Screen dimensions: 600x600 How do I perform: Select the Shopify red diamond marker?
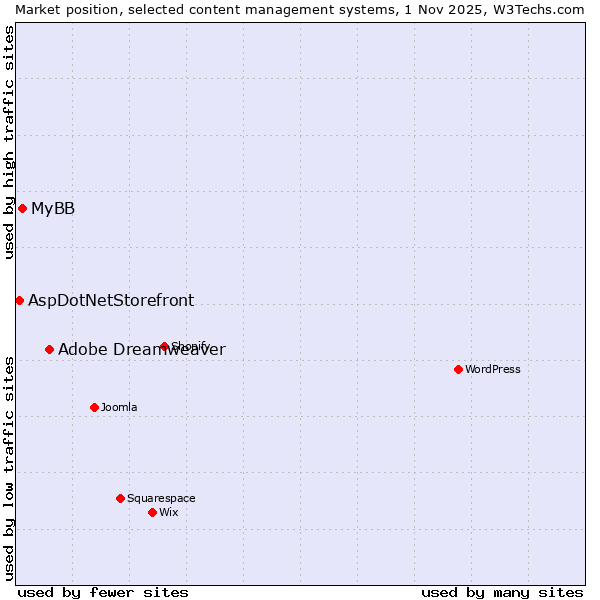[x=164, y=347]
